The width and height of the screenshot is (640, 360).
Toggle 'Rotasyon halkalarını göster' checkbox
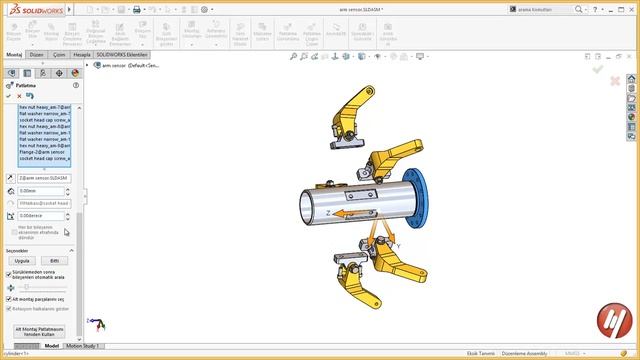[x=9, y=309]
